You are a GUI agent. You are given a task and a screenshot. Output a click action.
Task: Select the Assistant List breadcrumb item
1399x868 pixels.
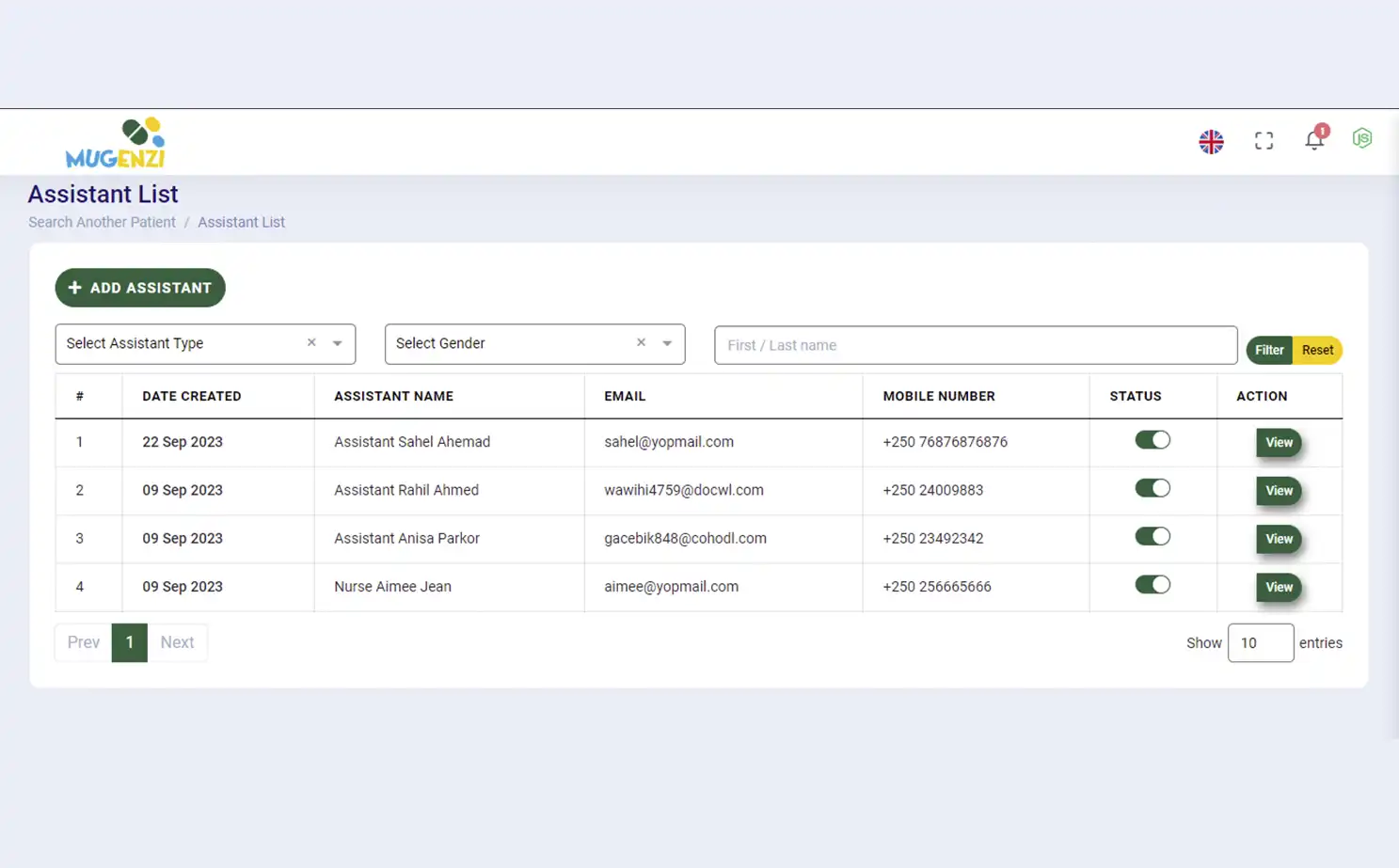[x=241, y=222]
